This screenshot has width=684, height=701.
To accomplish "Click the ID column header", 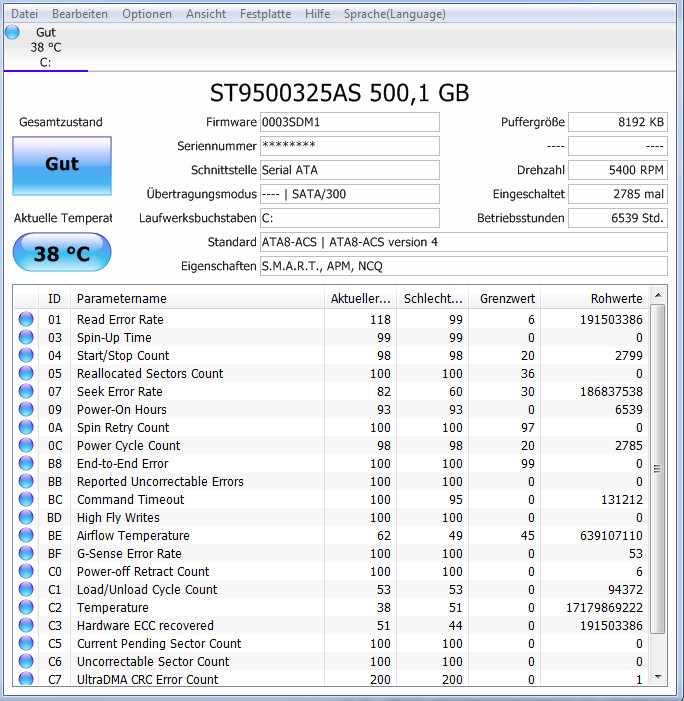I will tap(54, 298).
